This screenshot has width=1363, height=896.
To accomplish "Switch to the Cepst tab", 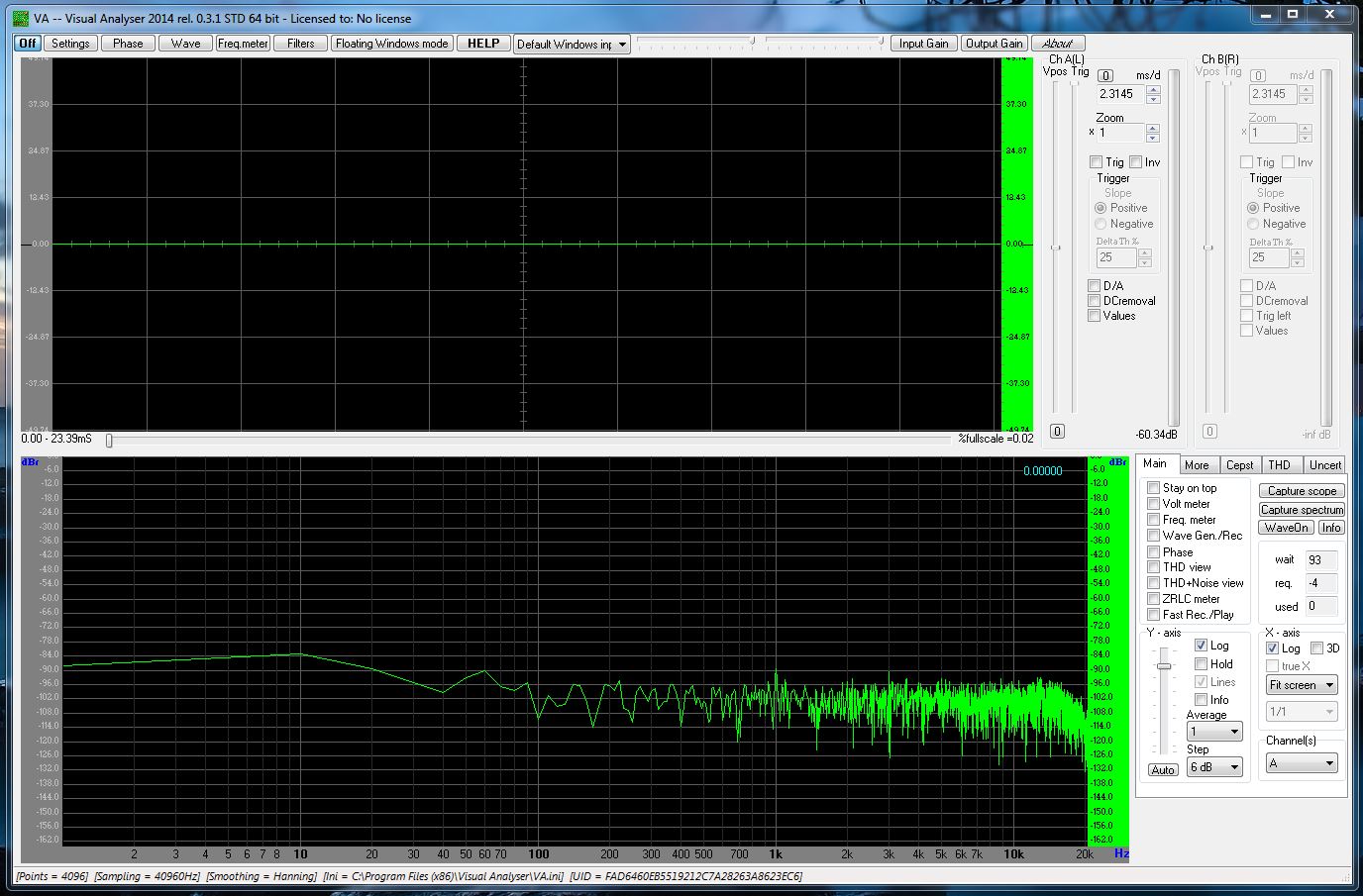I will [x=1239, y=465].
